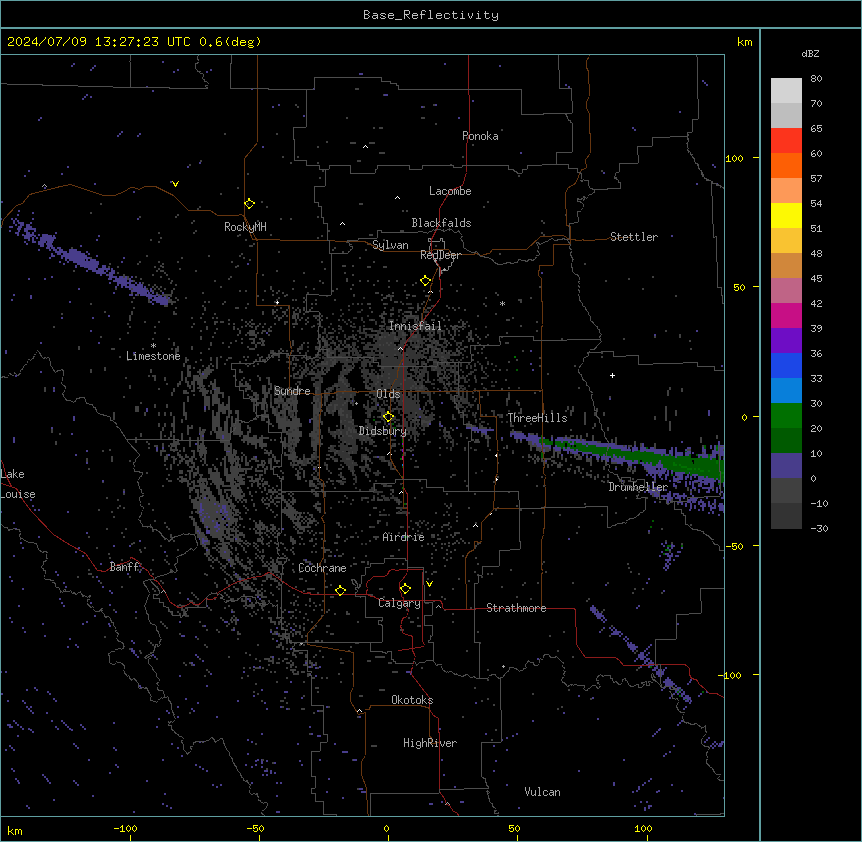Click the km unit label at the bottom left
Screen dimensions: 862x842
[x=15, y=830]
